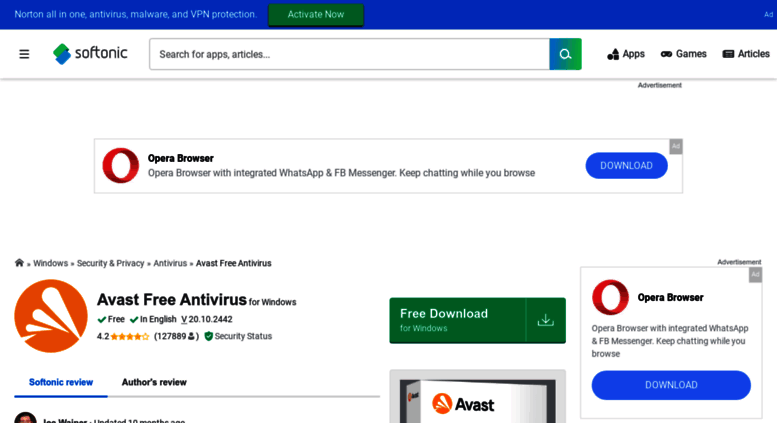
Task: Click the version V 20.10.2442
Action: coord(207,319)
